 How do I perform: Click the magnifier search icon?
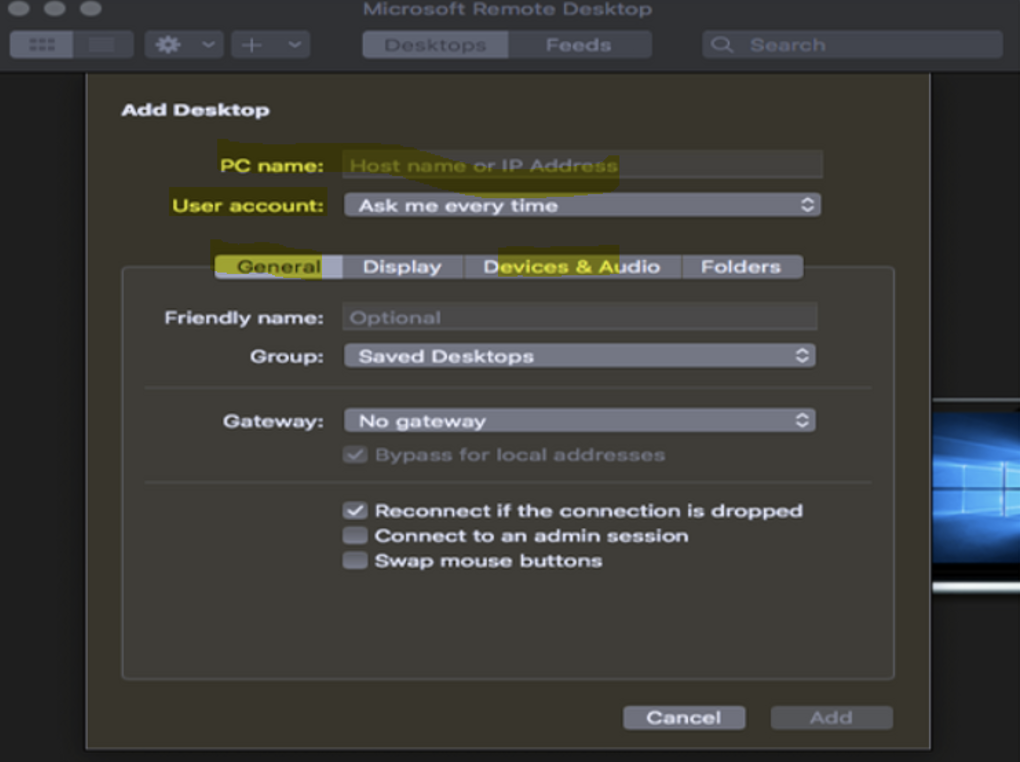click(721, 45)
